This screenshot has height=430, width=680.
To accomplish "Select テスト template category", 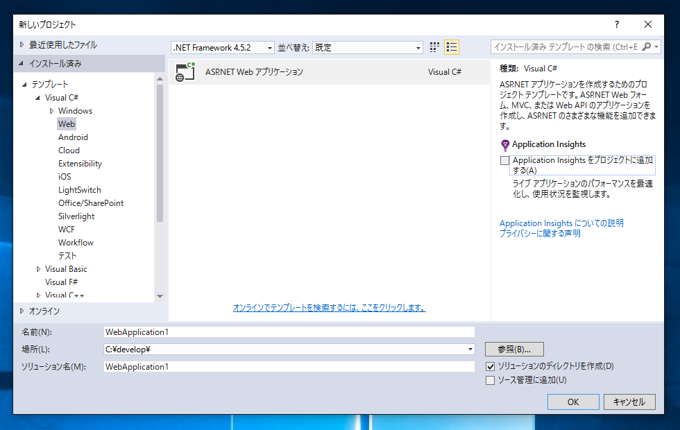I will tap(67, 256).
